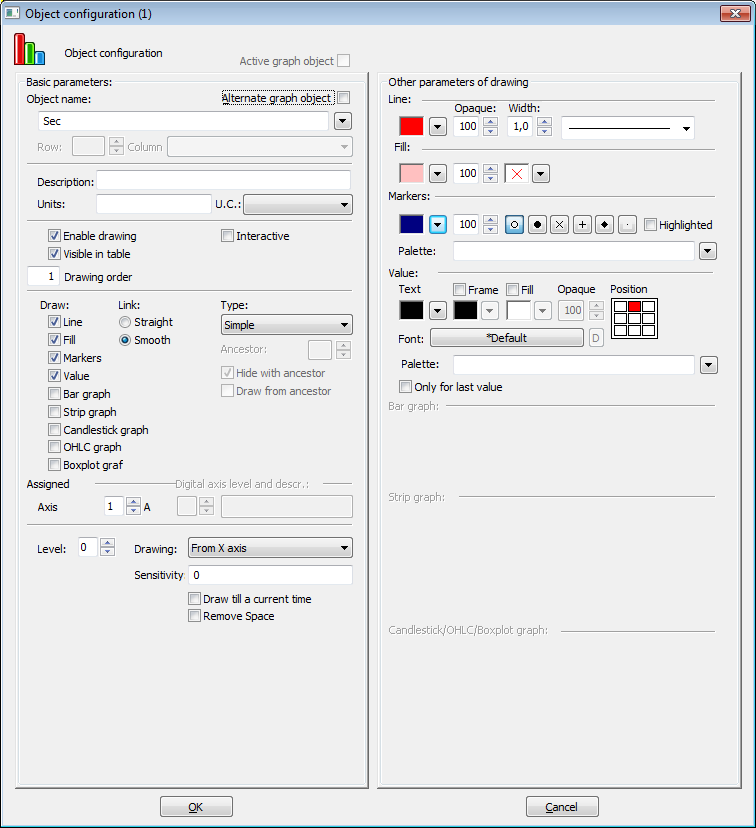Image resolution: width=756 pixels, height=828 pixels.
Task: Open the Type dropdown showing Simple
Action: pos(286,325)
